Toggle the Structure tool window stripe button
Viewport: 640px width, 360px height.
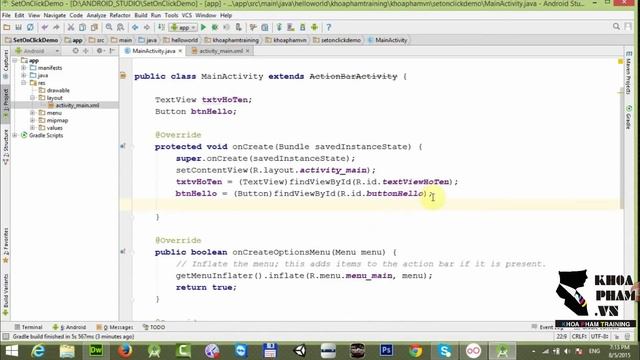(6, 146)
